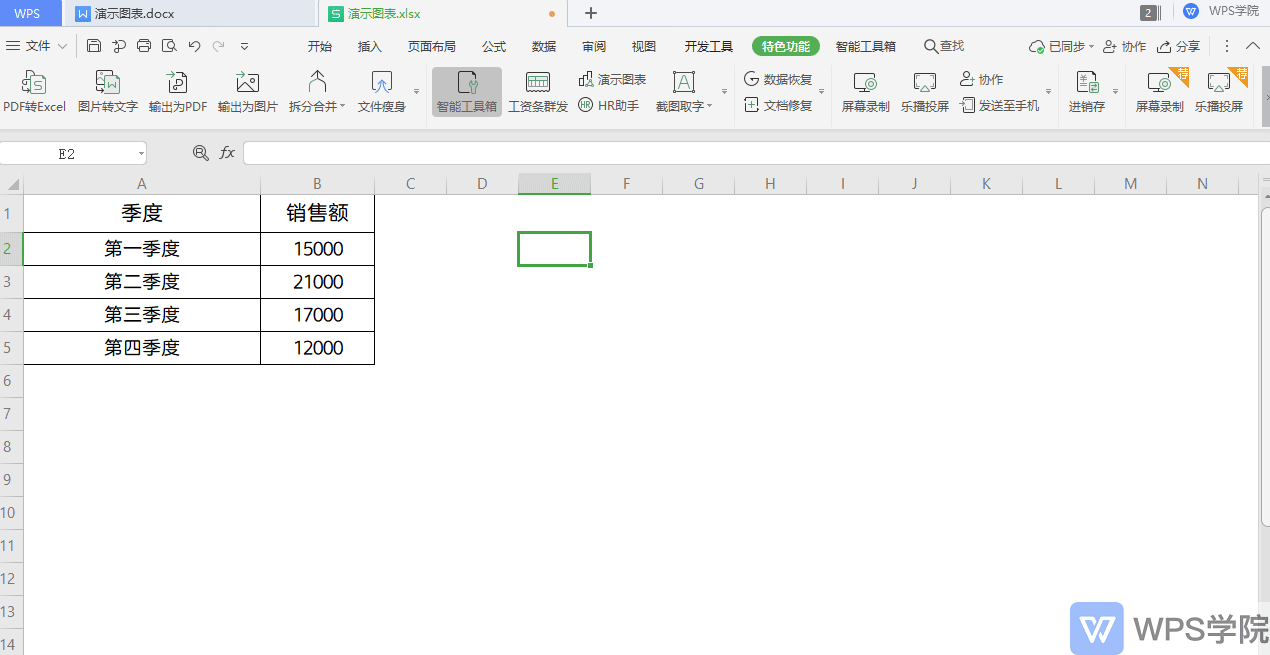Redo the last undone action
This screenshot has height=655, width=1270.
click(219, 46)
